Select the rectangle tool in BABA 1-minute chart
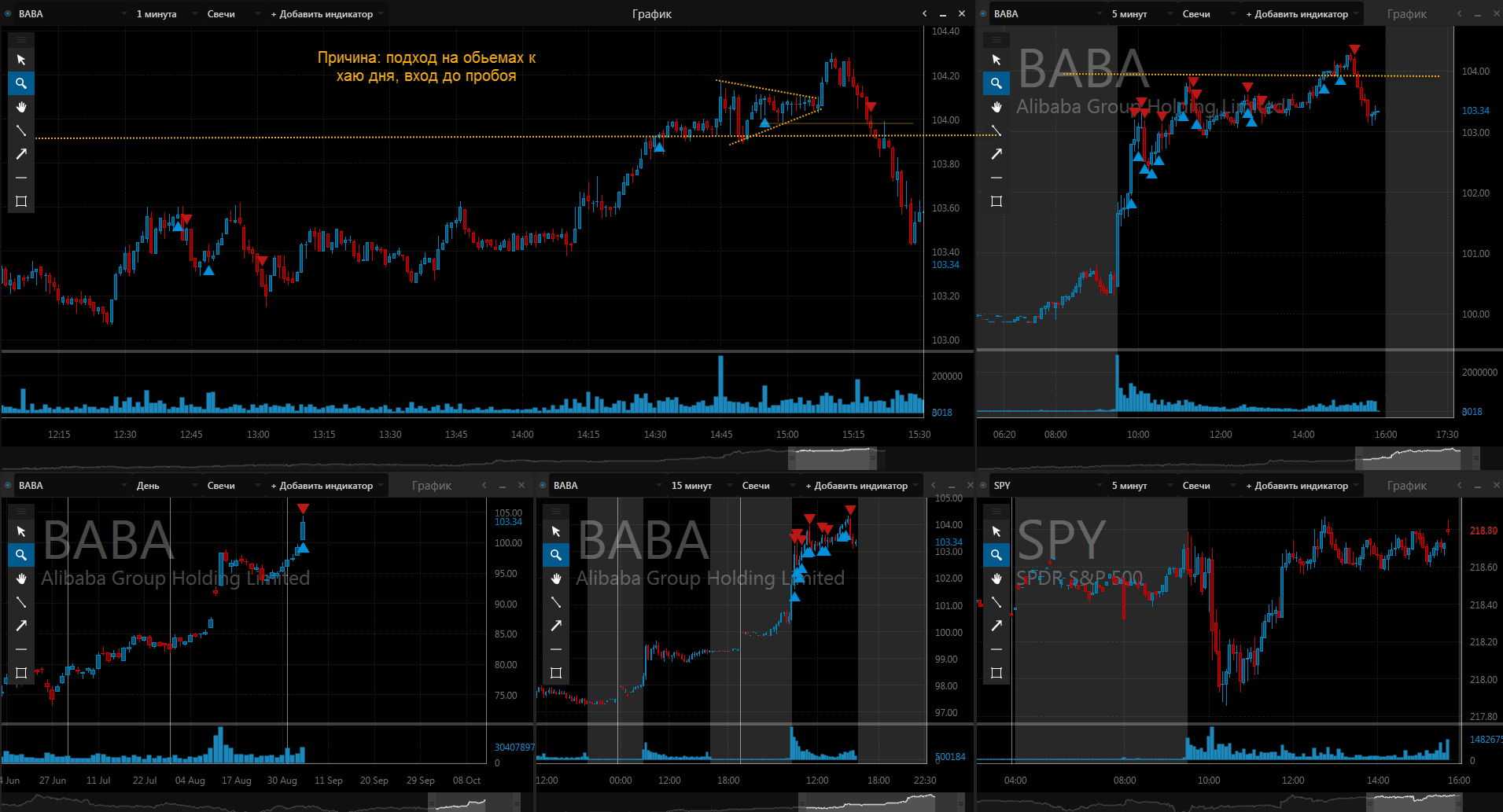The image size is (1503, 812). (x=21, y=201)
